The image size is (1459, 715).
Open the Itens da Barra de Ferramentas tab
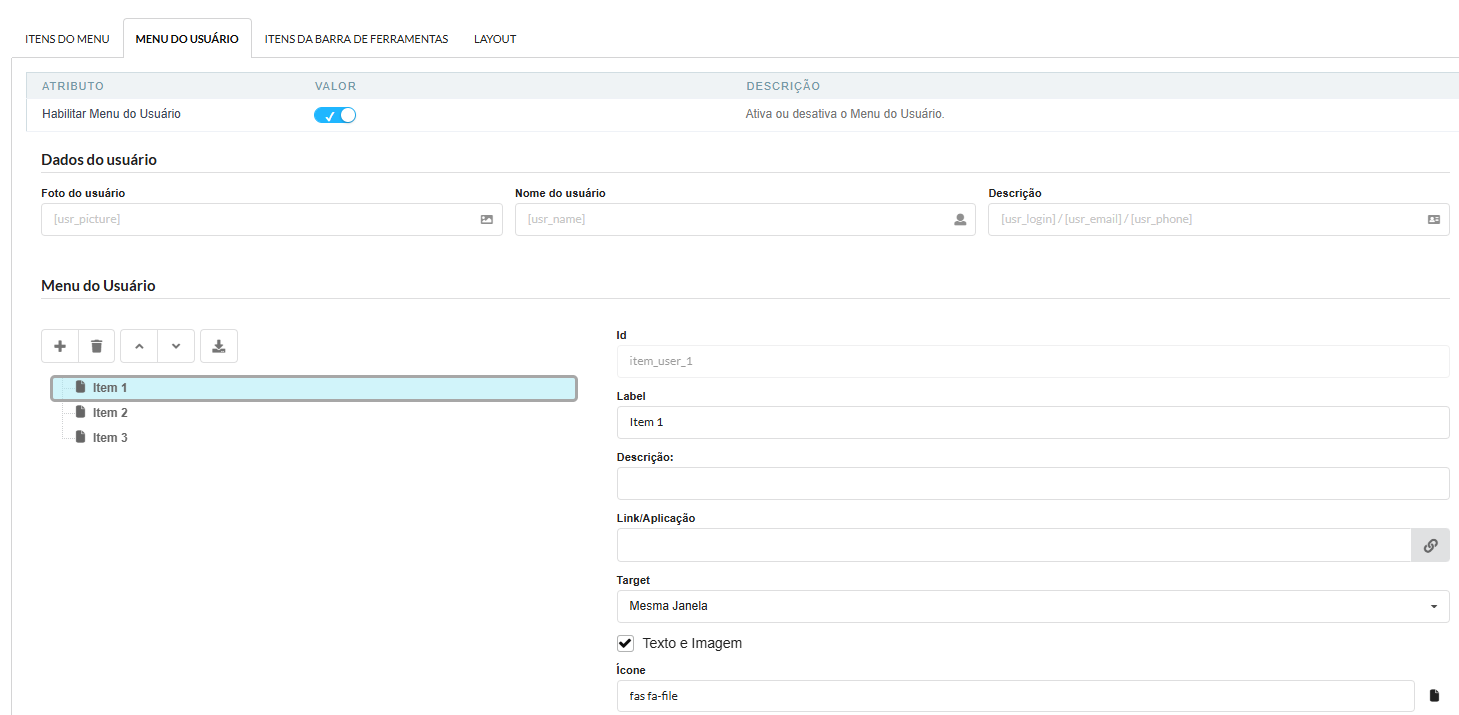point(356,39)
